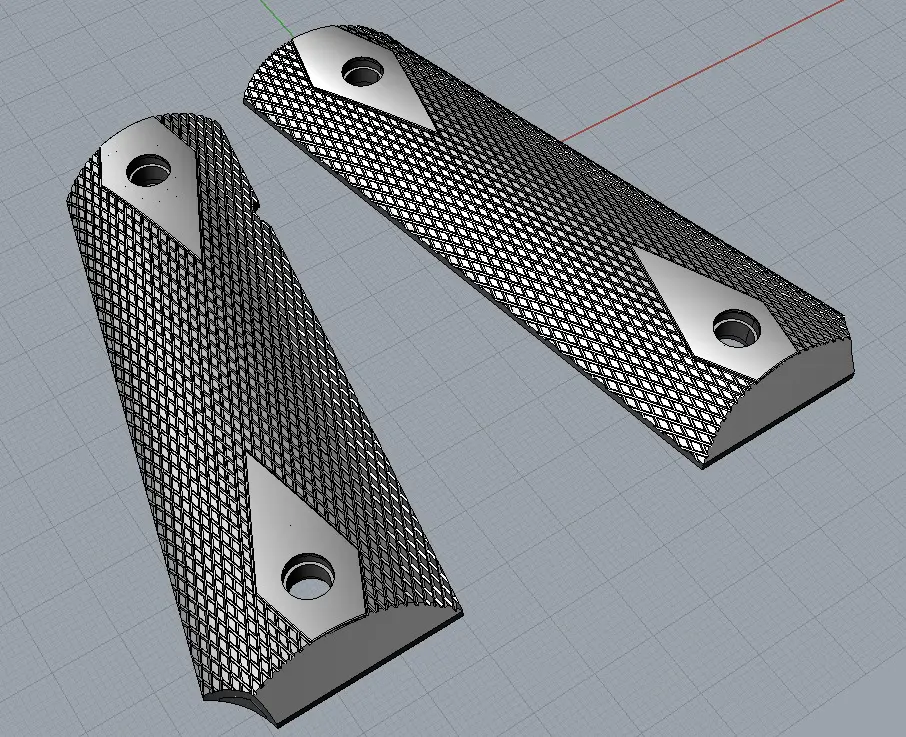Select the red X-axis line in viewport
Screen dimensions: 906x737
tap(702, 72)
